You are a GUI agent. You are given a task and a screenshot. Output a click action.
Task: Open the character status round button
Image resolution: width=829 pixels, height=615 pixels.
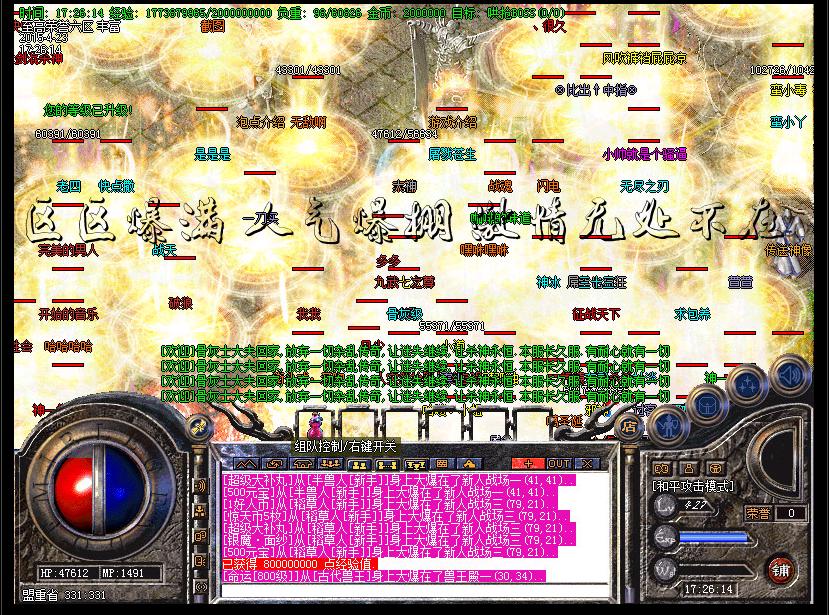[x=669, y=425]
